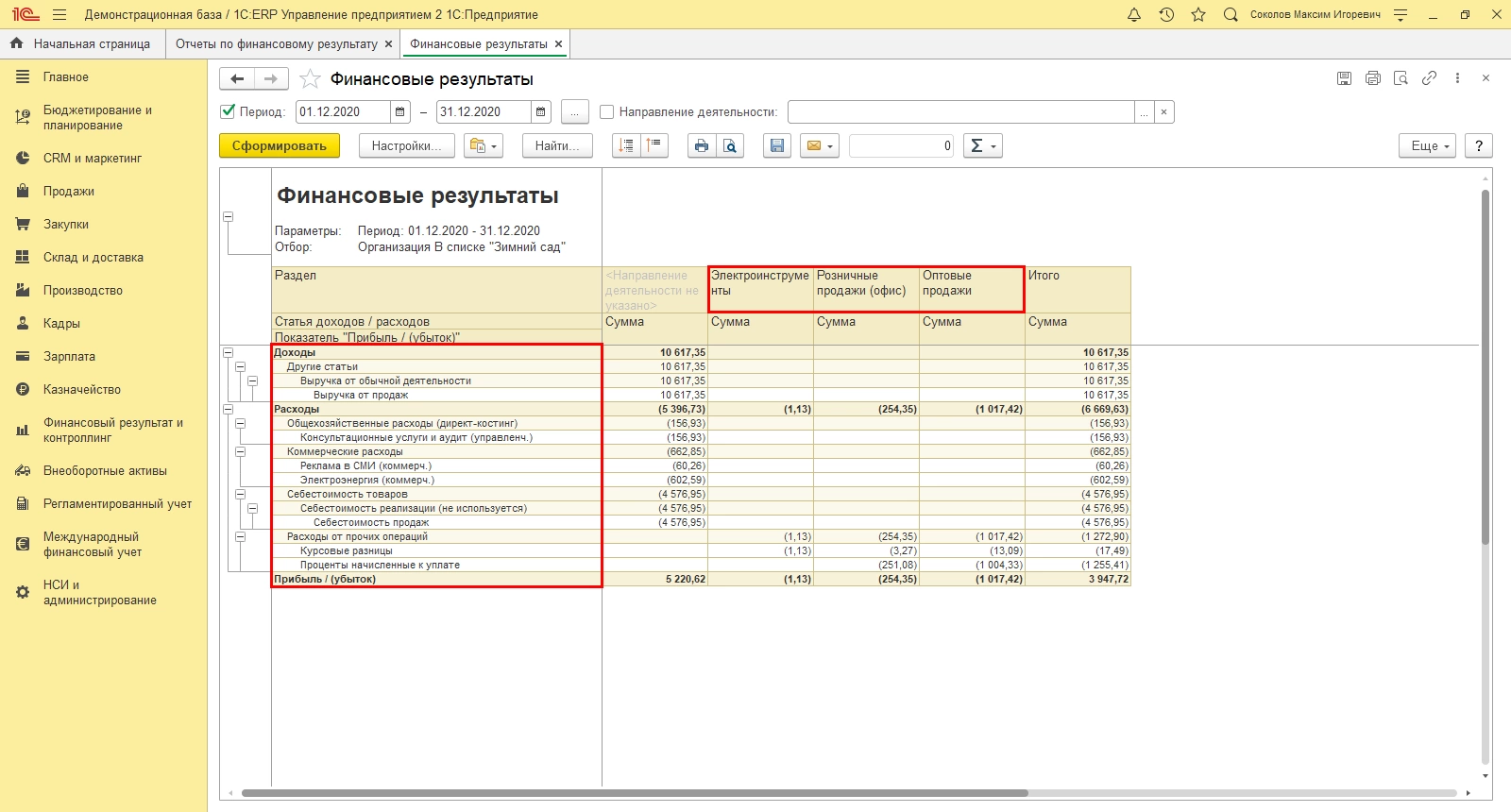This screenshot has height=812, width=1511.
Task: Enable the Направление деятельности checkbox
Action: 607,112
